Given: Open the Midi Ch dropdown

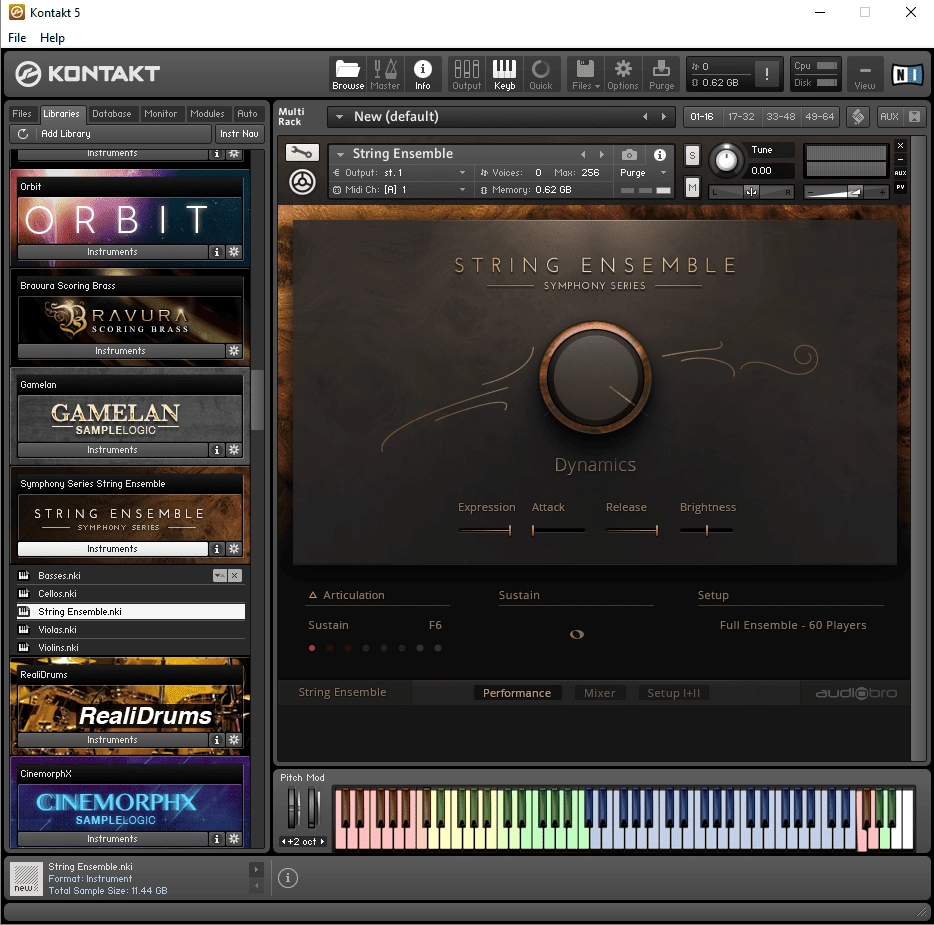Looking at the screenshot, I should pyautogui.click(x=462, y=190).
